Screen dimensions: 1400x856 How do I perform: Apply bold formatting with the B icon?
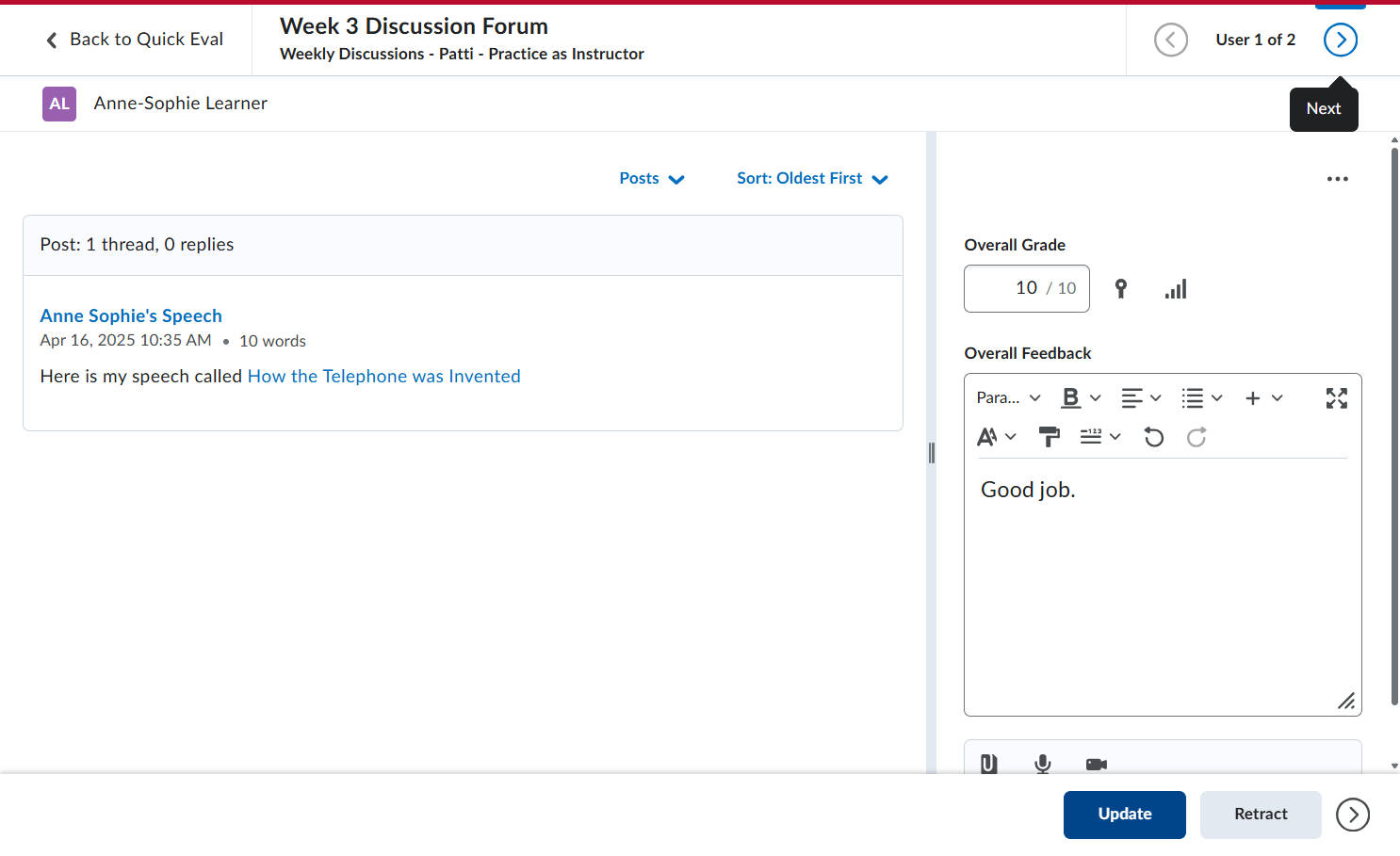click(x=1070, y=398)
